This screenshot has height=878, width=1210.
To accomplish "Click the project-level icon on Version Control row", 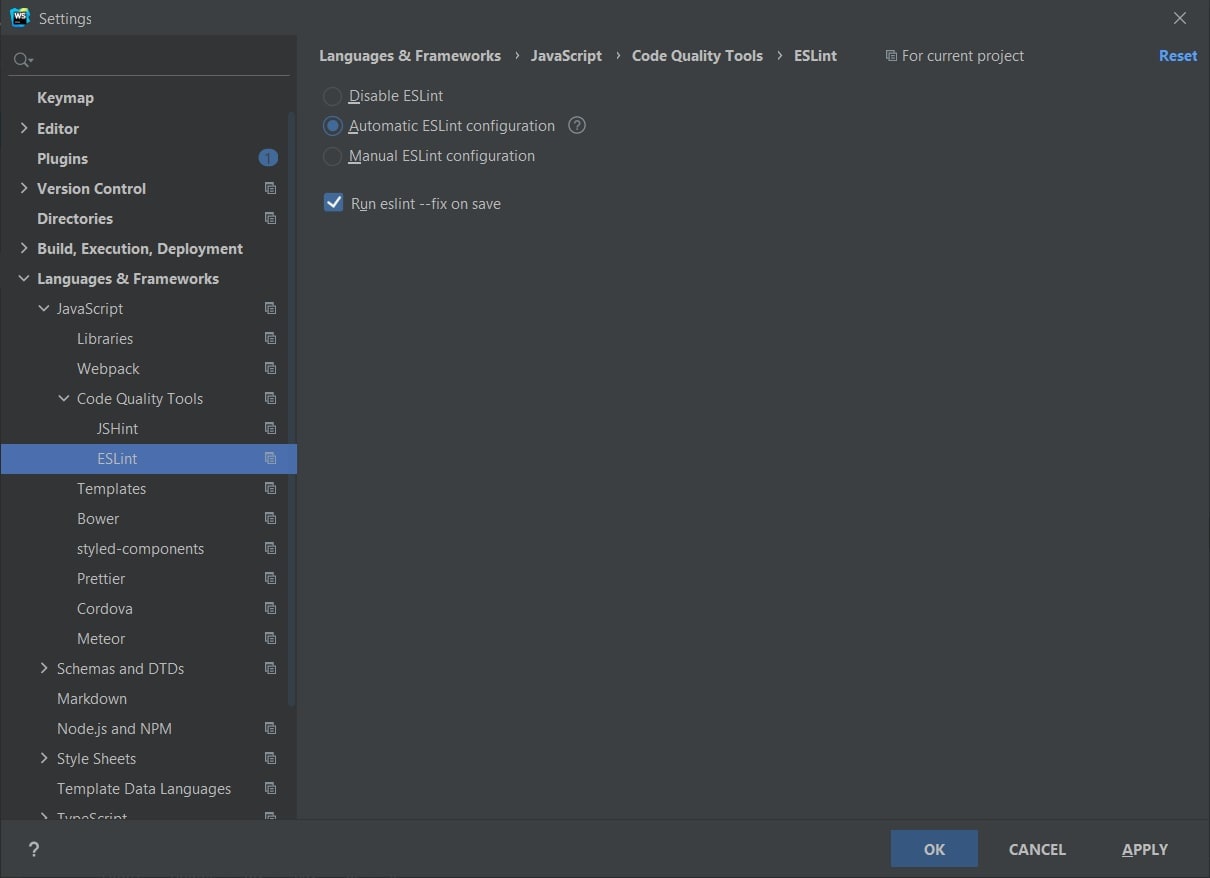I will 270,188.
